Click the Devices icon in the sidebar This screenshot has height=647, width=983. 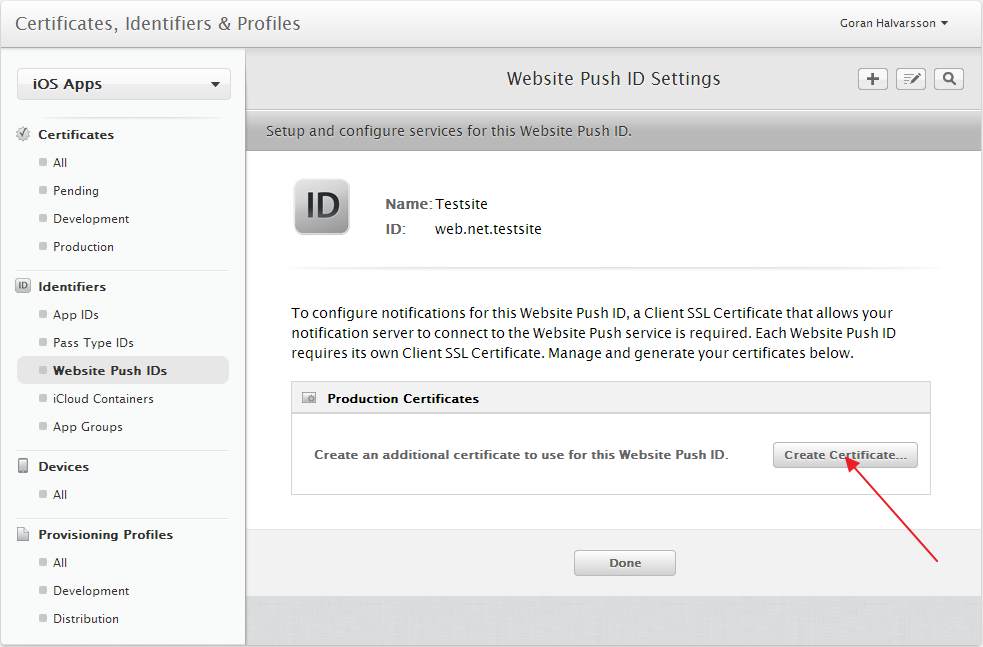(x=22, y=466)
